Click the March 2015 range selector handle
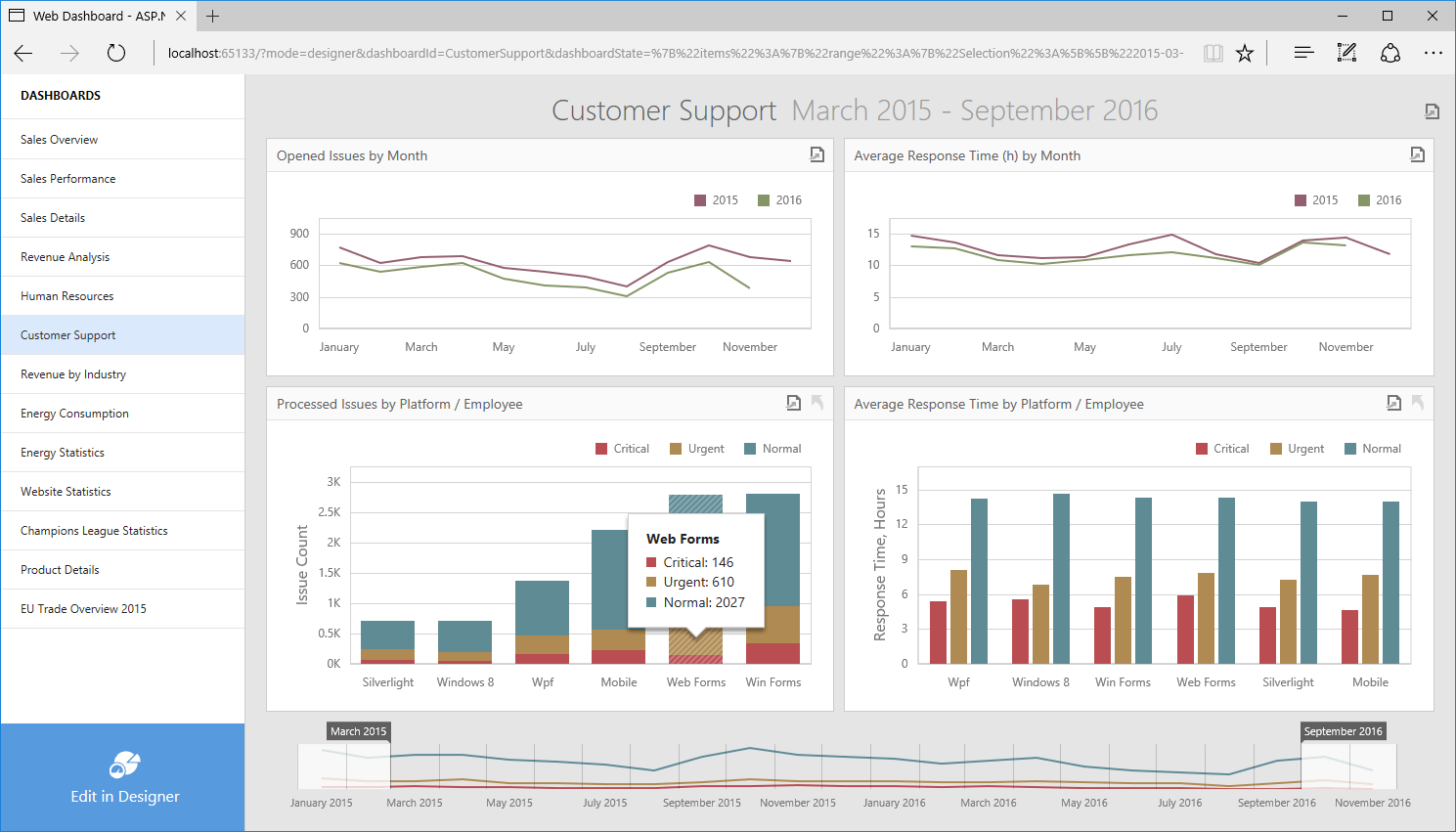This screenshot has height=832, width=1456. 390,766
